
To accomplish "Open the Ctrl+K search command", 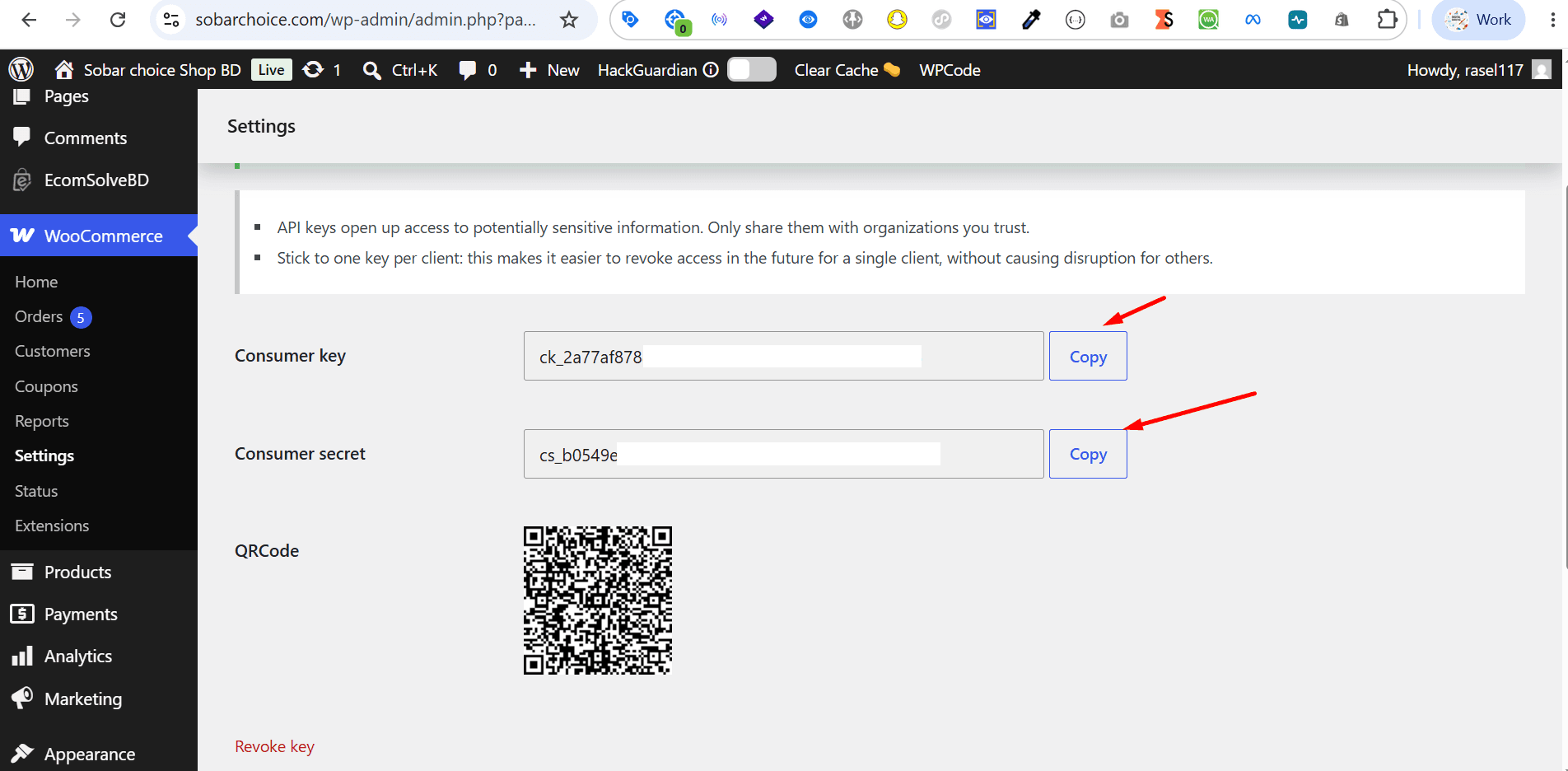I will 400,70.
